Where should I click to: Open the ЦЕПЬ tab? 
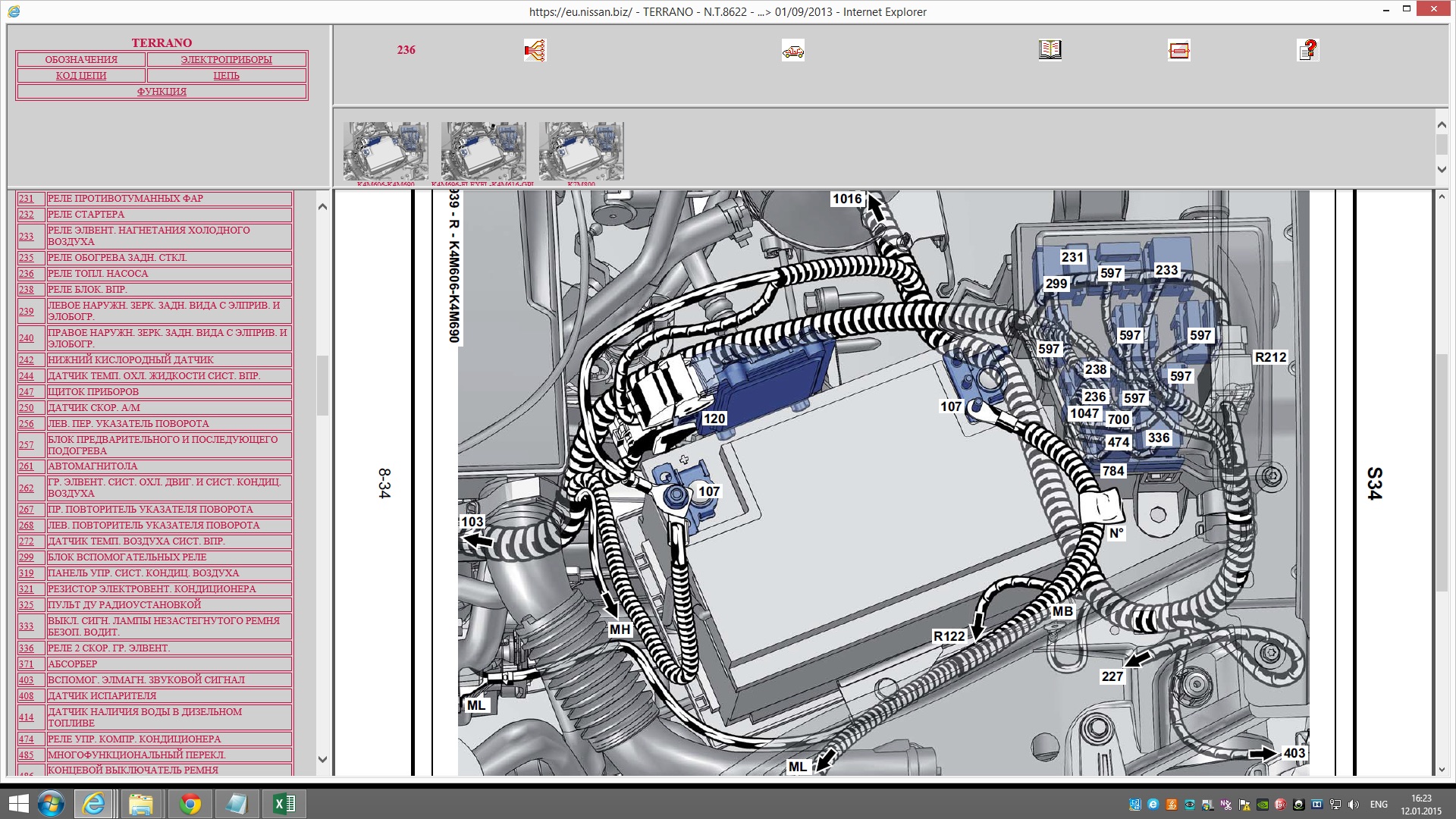click(227, 76)
